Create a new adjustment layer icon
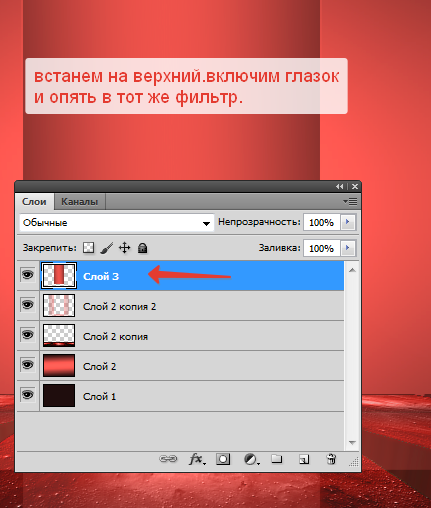The height and width of the screenshot is (508, 431). tap(251, 459)
